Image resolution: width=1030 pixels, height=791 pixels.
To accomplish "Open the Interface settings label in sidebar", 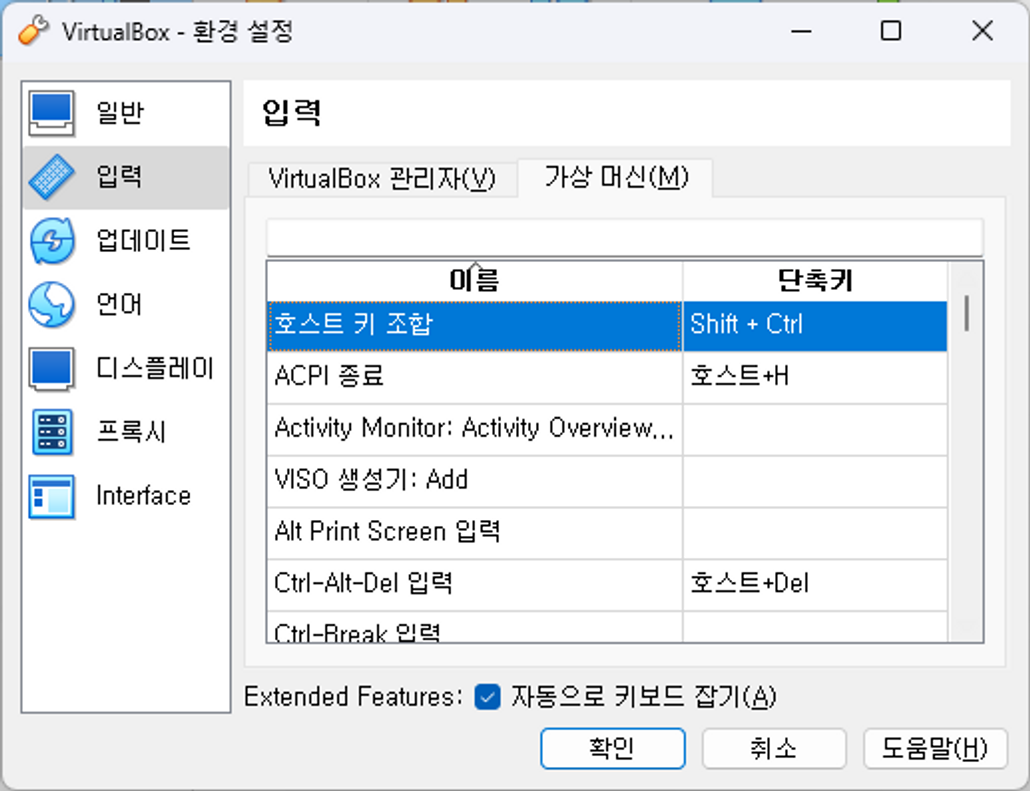I will [143, 496].
